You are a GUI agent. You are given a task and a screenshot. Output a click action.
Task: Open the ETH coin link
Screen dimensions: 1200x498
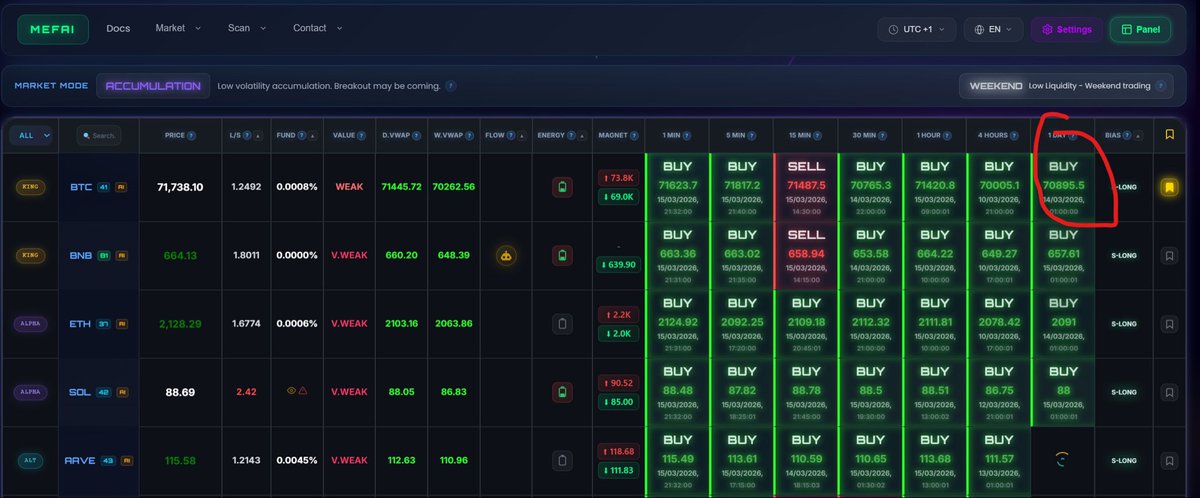tap(81, 324)
